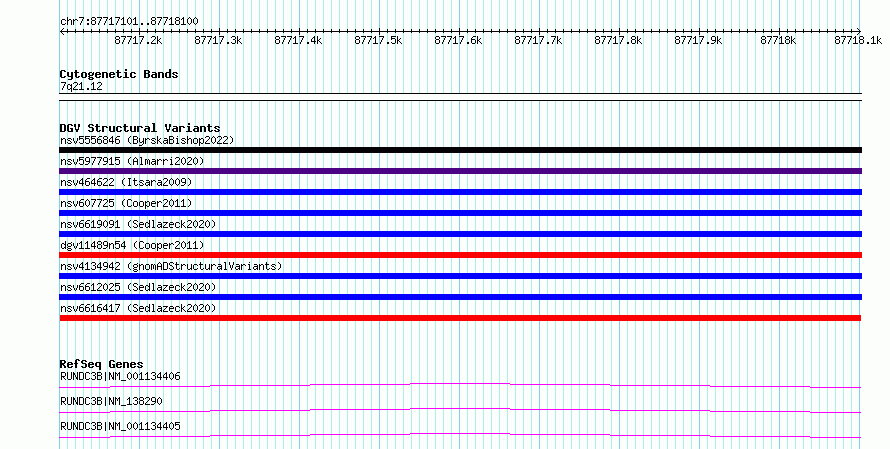The image size is (890, 449).
Task: Click the chr7:87717101..87718100 coordinate label
Action: click(129, 22)
